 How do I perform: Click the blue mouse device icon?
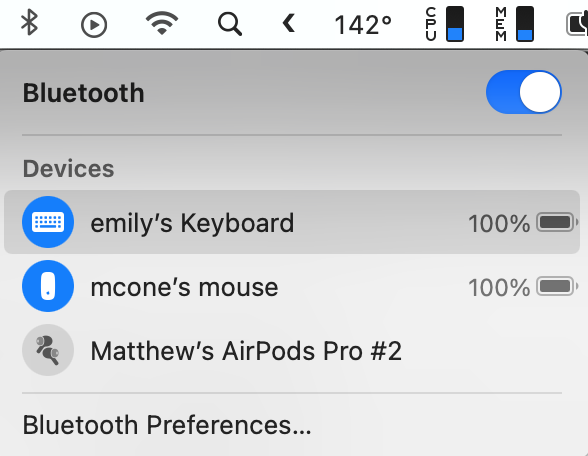48,286
